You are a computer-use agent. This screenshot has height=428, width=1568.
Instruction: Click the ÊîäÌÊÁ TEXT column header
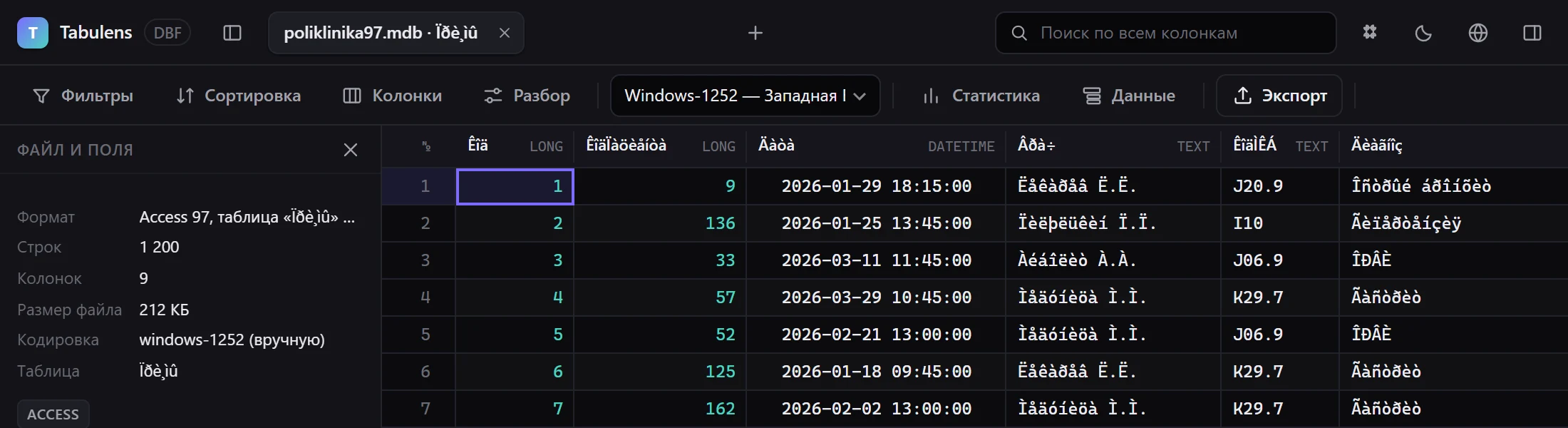pyautogui.click(x=1281, y=146)
